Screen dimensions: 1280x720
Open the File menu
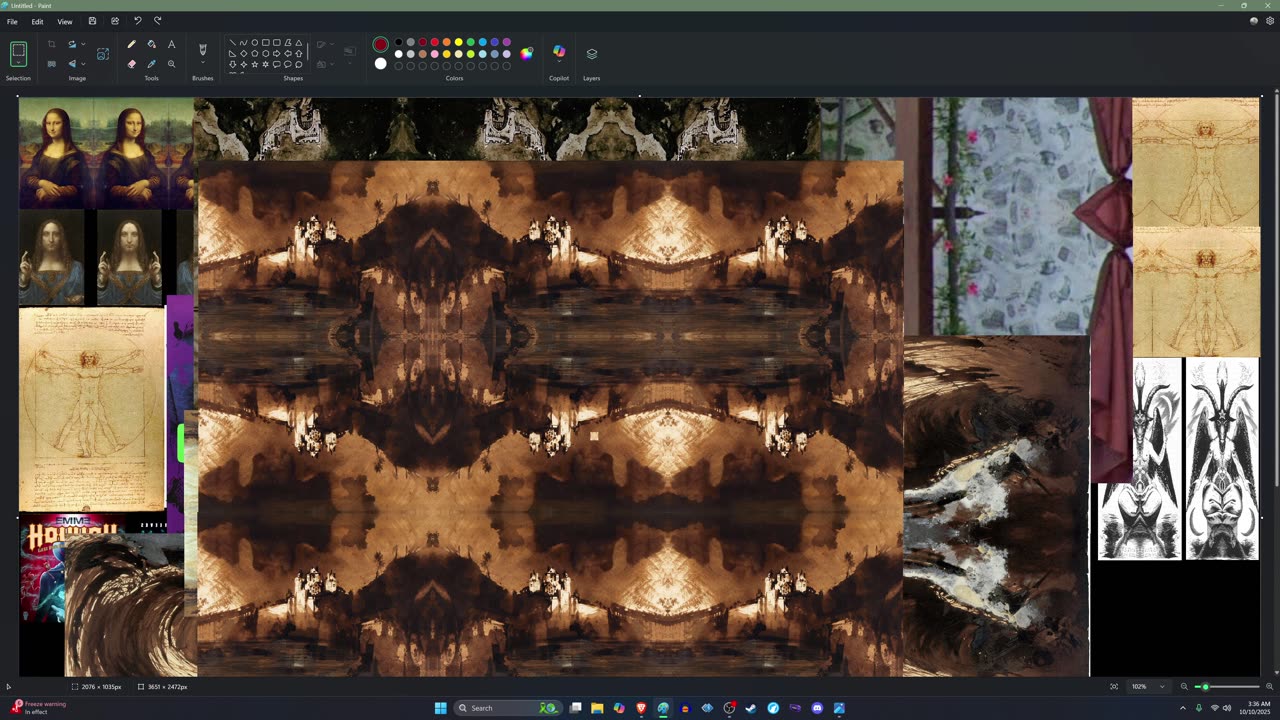(12, 21)
